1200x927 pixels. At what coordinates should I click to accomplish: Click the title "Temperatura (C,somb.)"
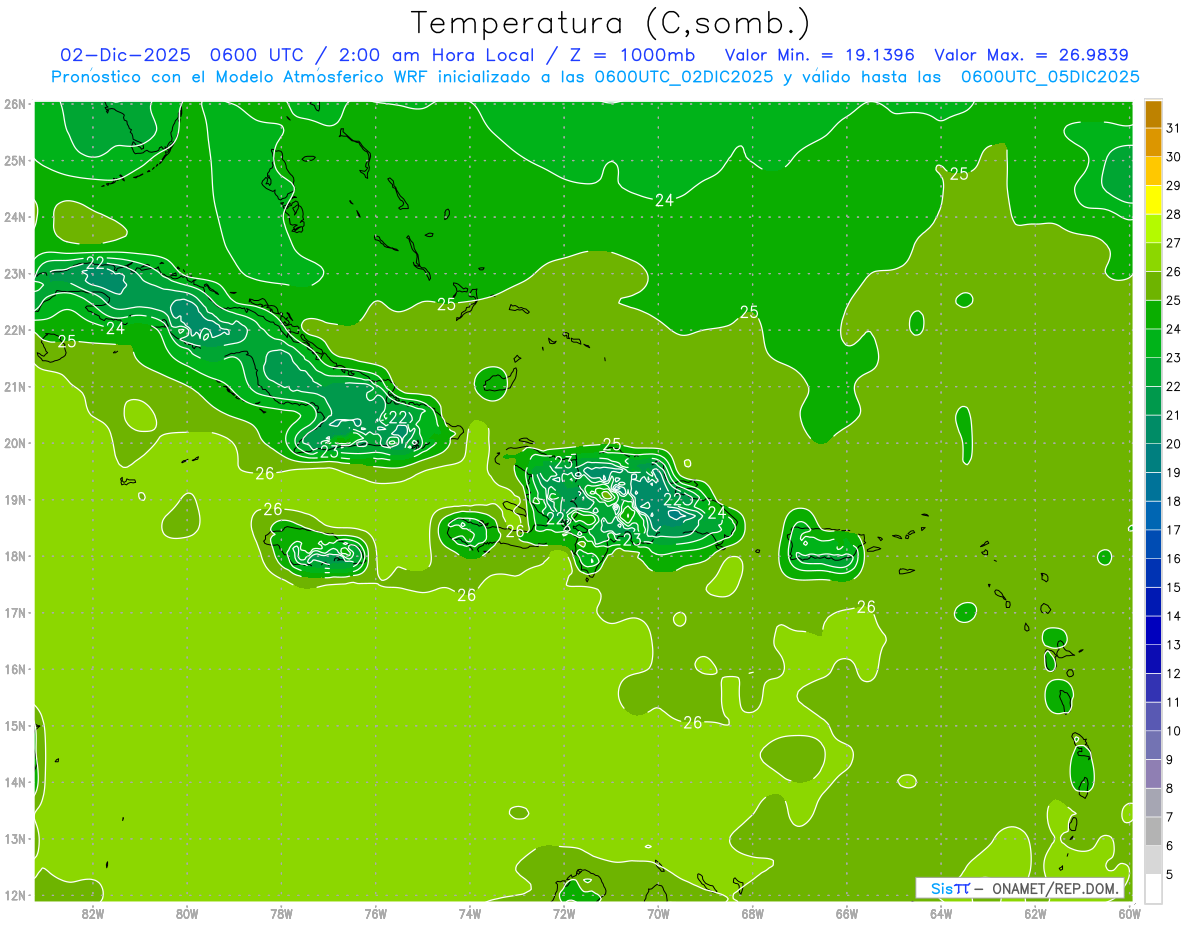tap(610, 23)
